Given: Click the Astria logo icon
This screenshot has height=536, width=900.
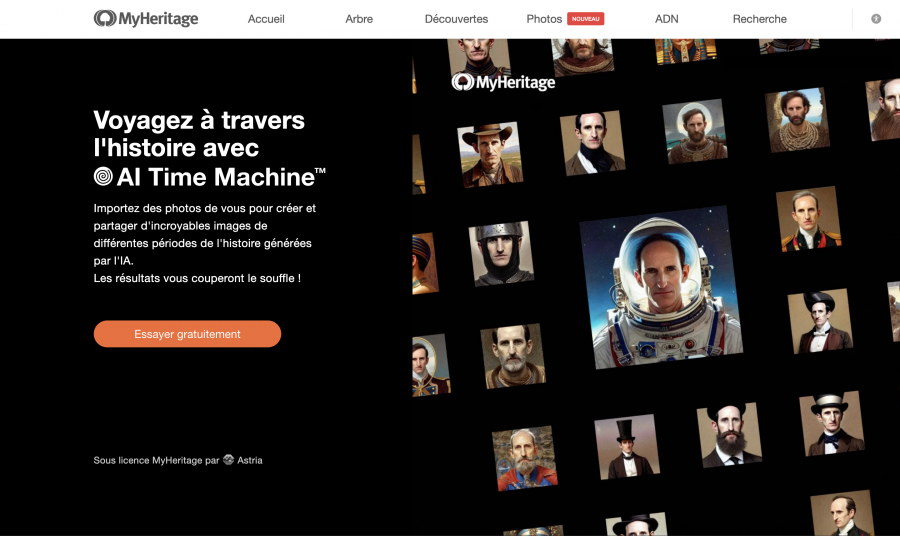Looking at the screenshot, I should pyautogui.click(x=228, y=460).
